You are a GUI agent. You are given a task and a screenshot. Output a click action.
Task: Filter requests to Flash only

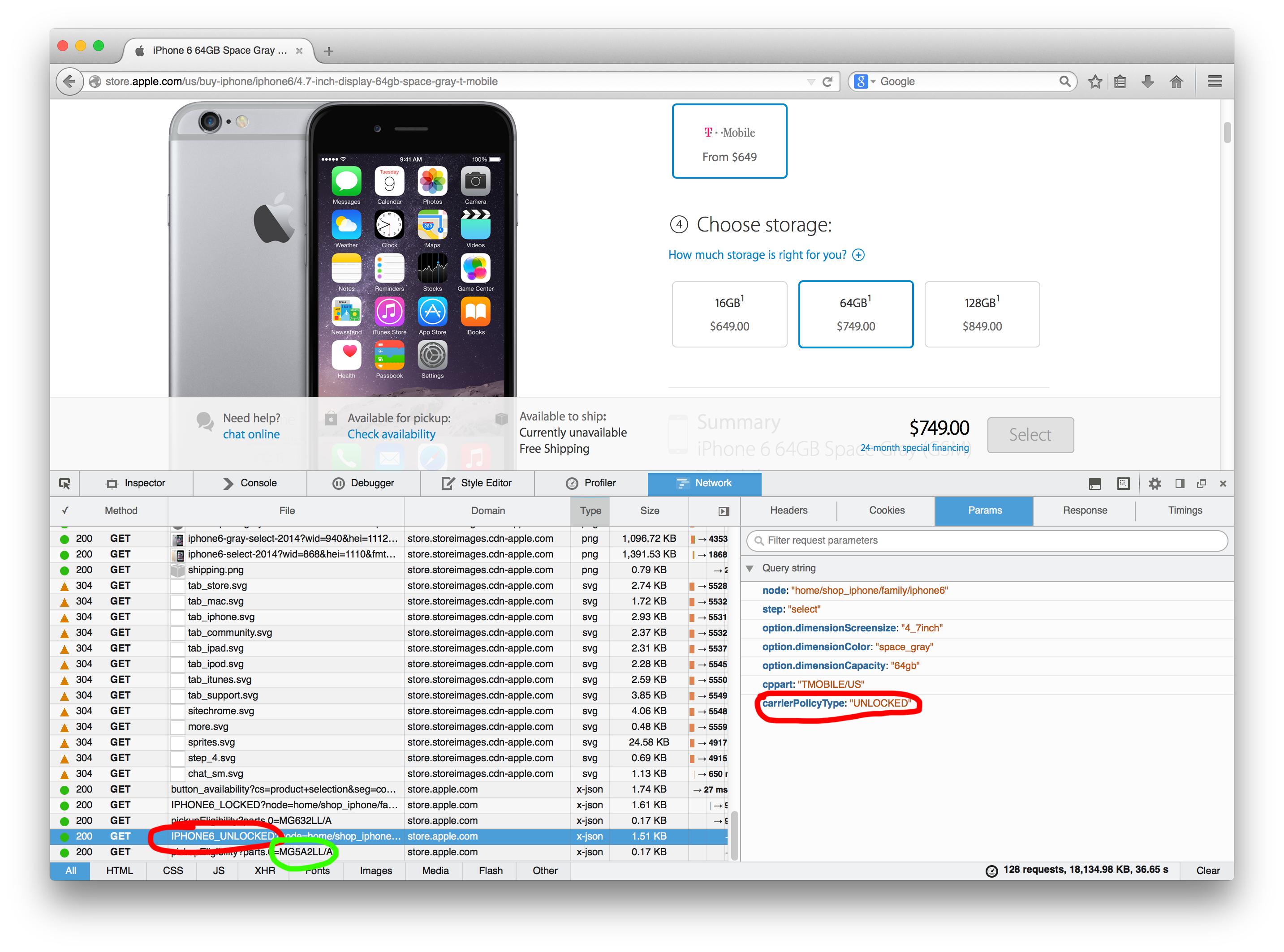(491, 871)
